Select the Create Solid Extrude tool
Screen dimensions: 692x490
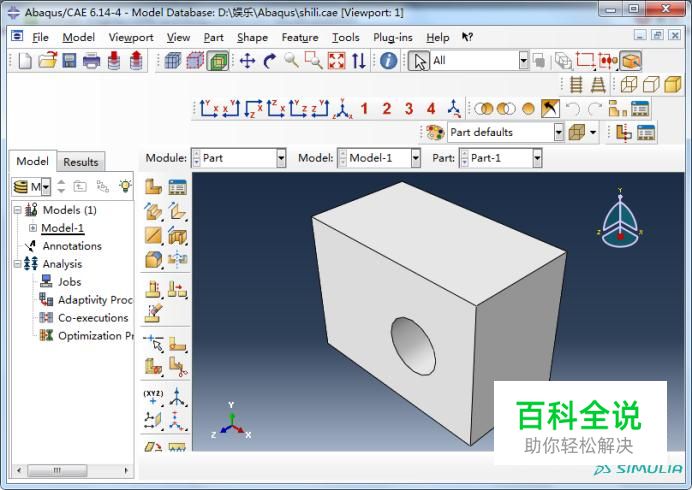[x=153, y=212]
